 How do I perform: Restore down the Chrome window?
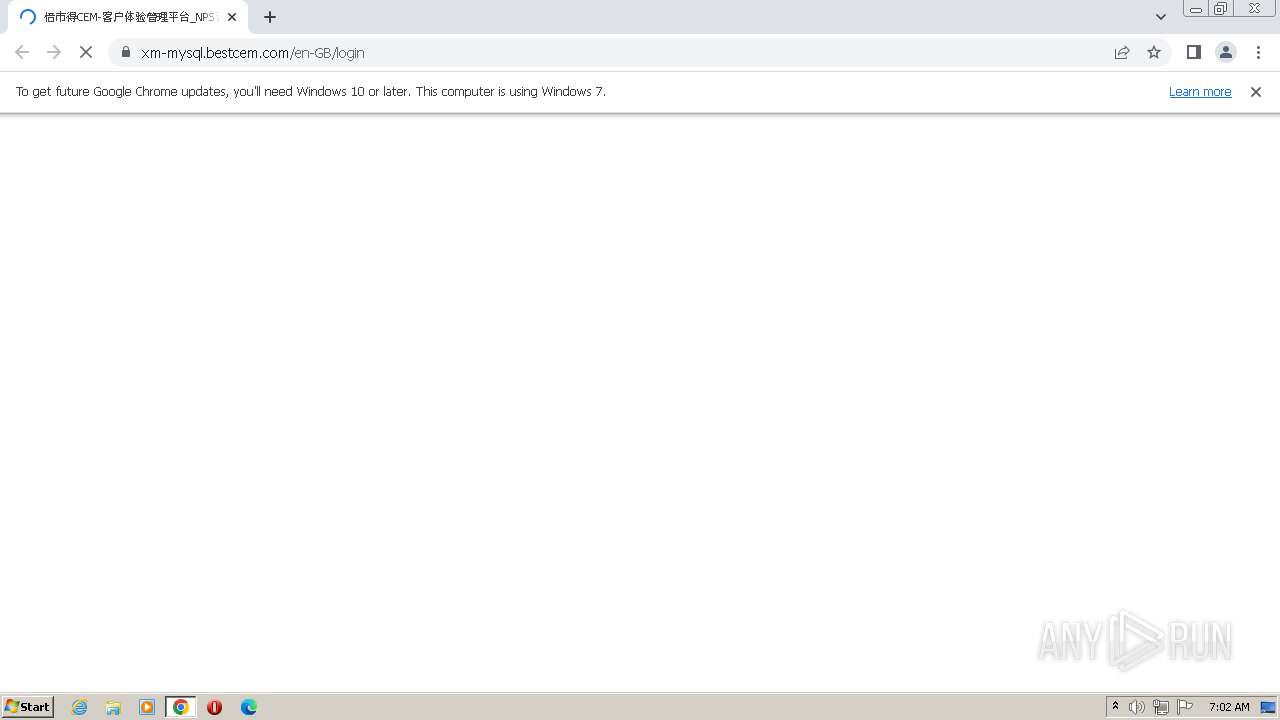(x=1221, y=9)
